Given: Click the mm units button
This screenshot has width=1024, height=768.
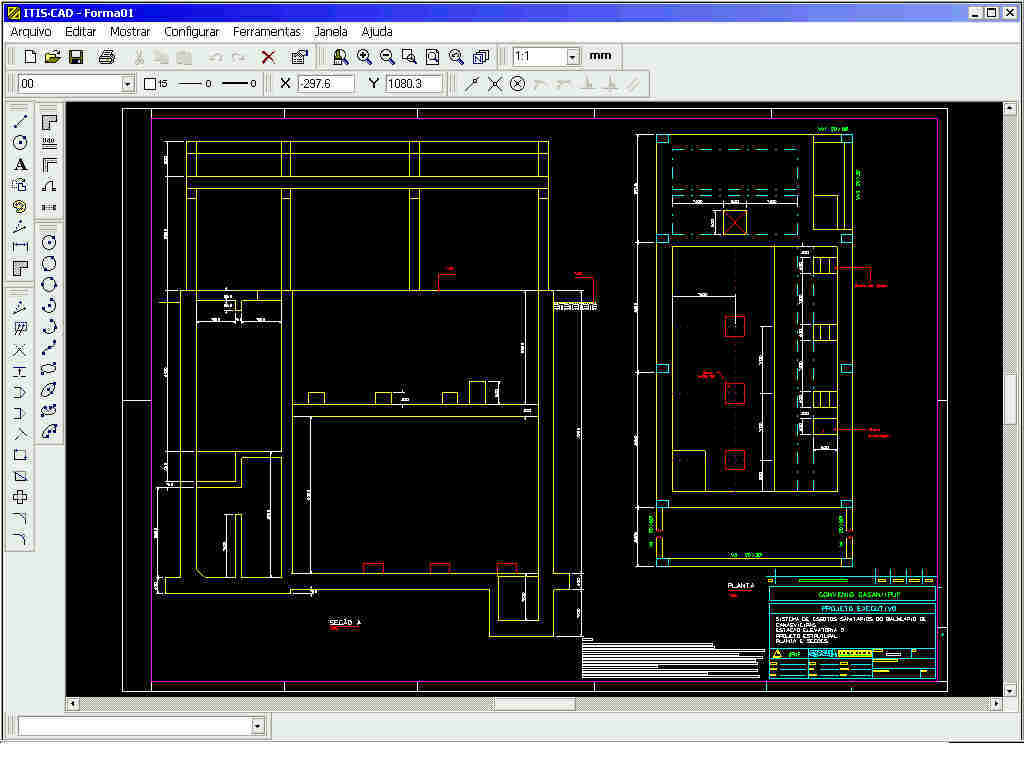Looking at the screenshot, I should 600,56.
